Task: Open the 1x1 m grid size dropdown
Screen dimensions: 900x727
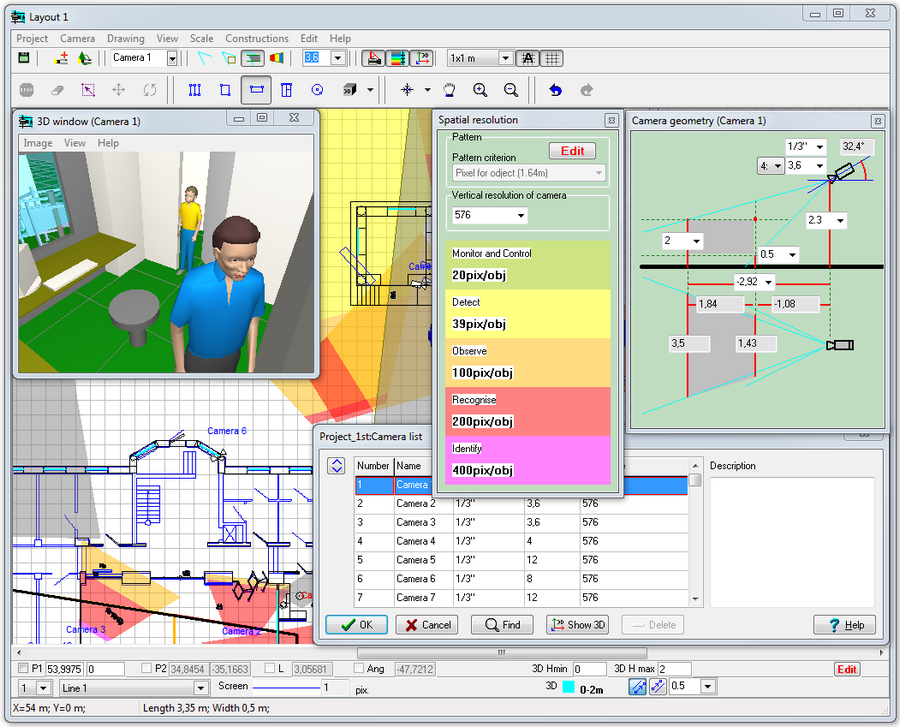Action: 505,58
